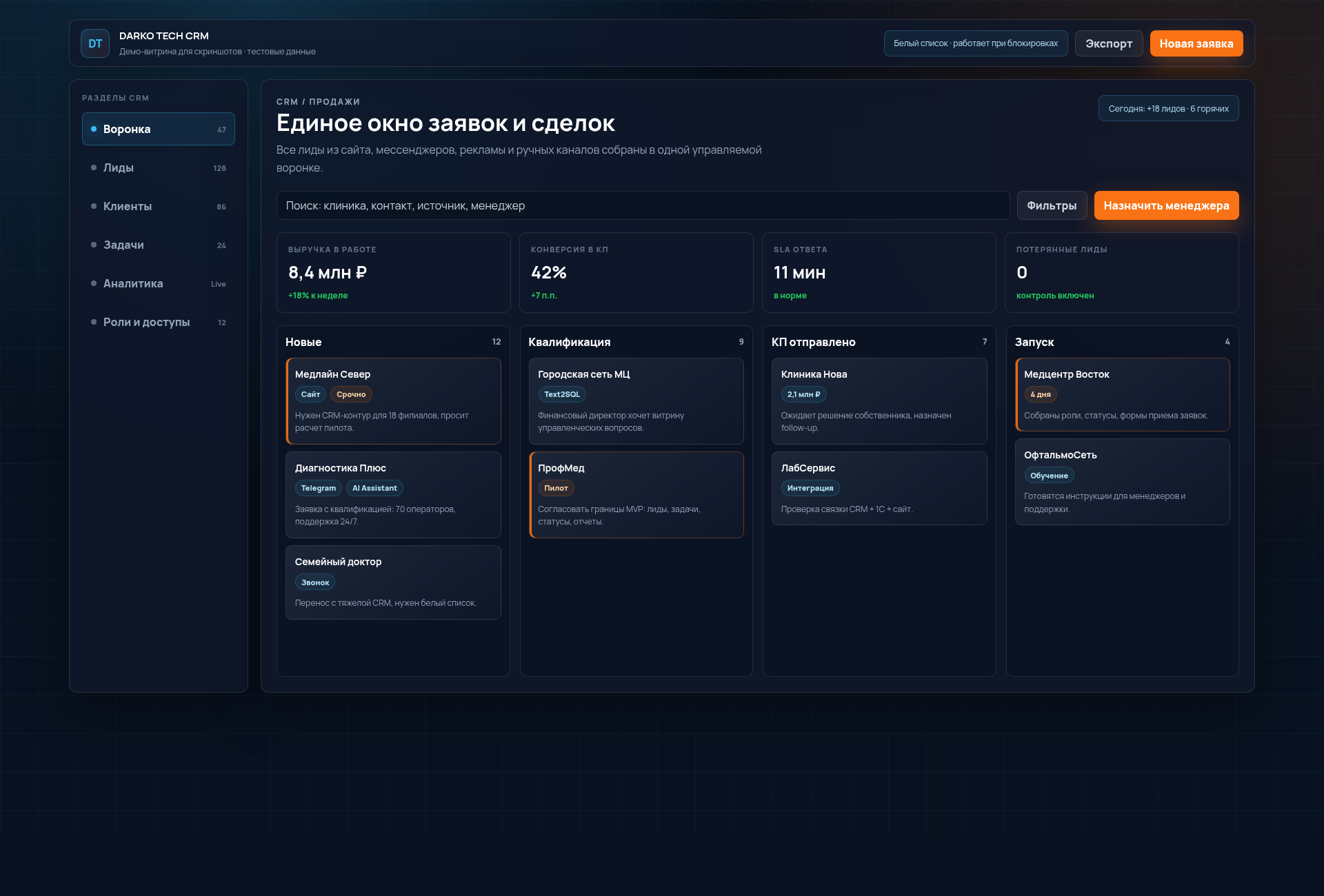This screenshot has height=896, width=1324.
Task: Click the Пилот tag
Action: click(556, 488)
